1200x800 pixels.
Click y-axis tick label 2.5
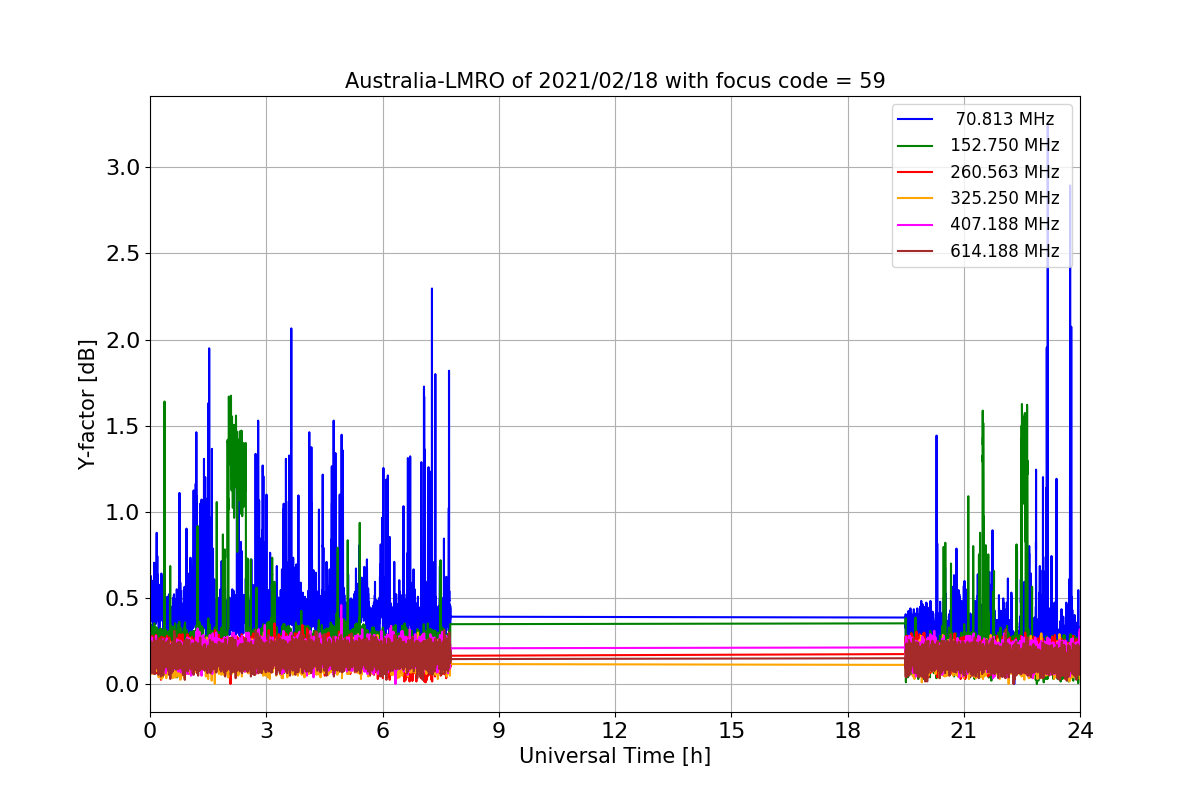pos(122,254)
